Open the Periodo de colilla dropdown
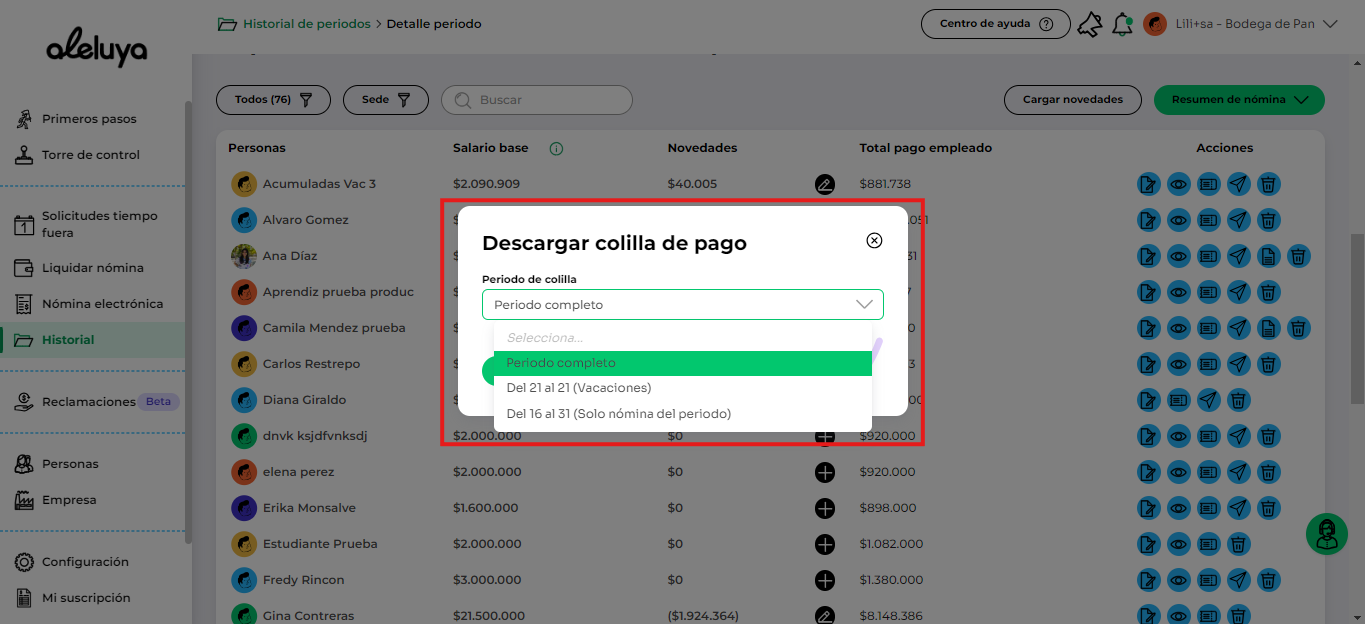 click(x=682, y=304)
